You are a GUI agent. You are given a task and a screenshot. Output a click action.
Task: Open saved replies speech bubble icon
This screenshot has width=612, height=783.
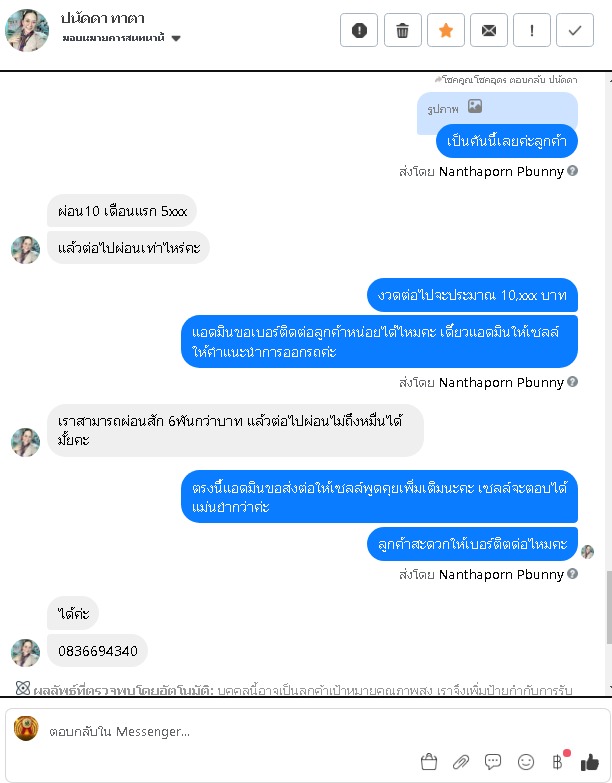coord(493,762)
